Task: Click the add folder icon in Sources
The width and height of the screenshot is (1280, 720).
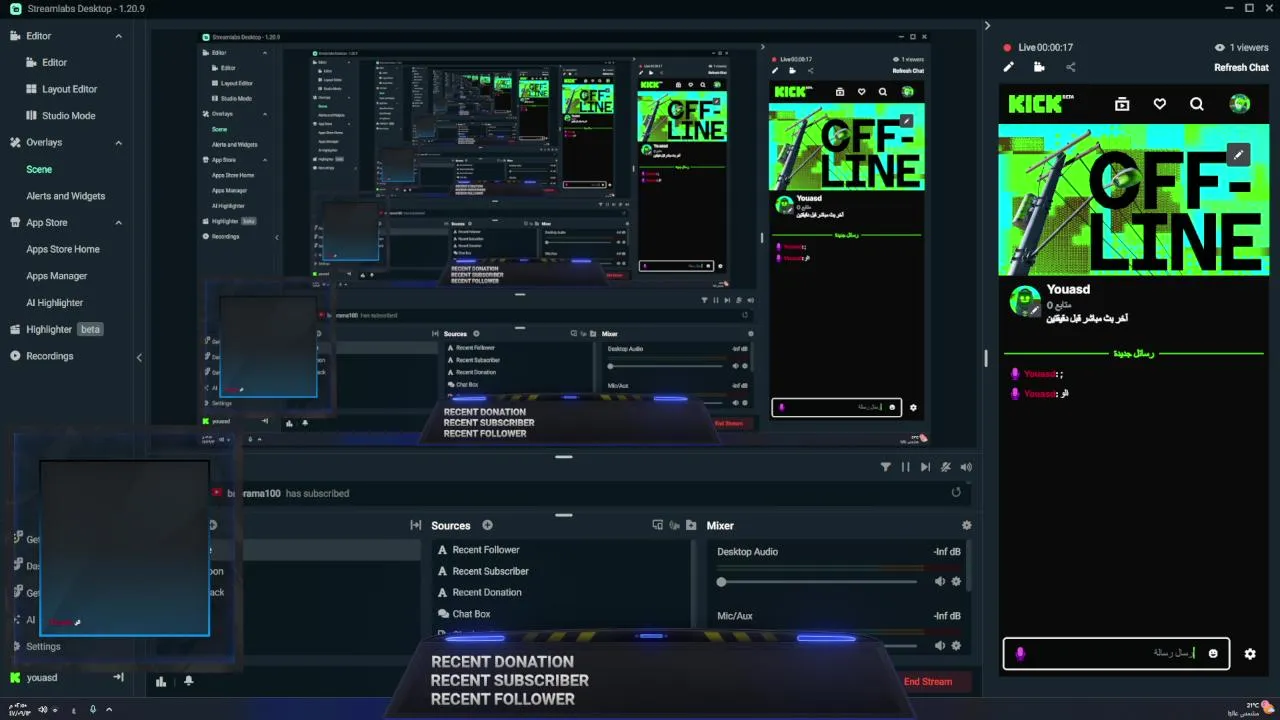Action: [690, 525]
